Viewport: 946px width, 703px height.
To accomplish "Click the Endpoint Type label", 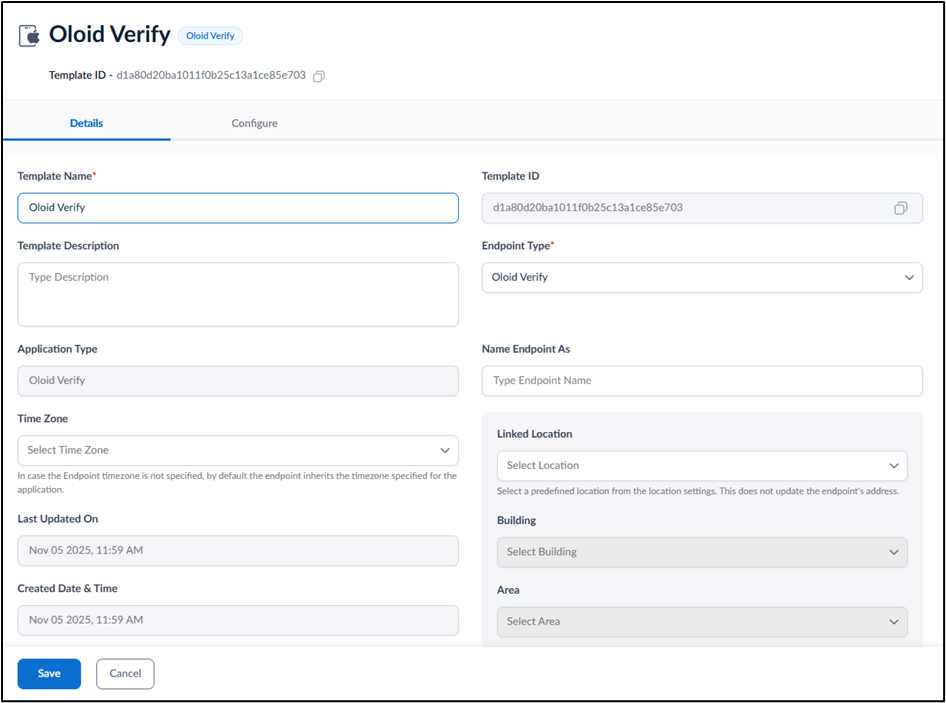I will (518, 246).
